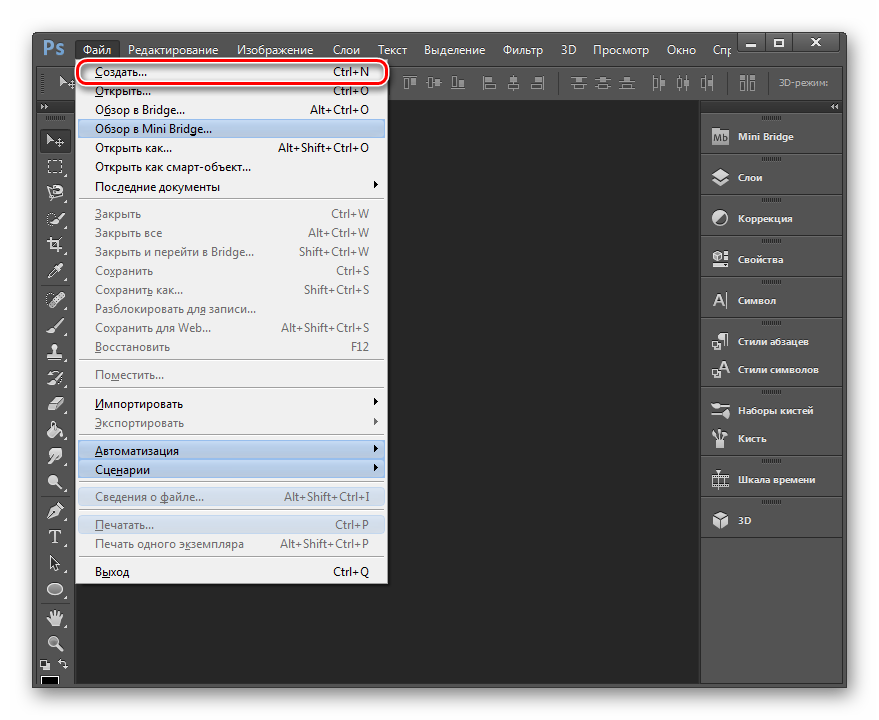Activate the Horizontal Type tool
Viewport: 879px width, 720px height.
pos(55,537)
